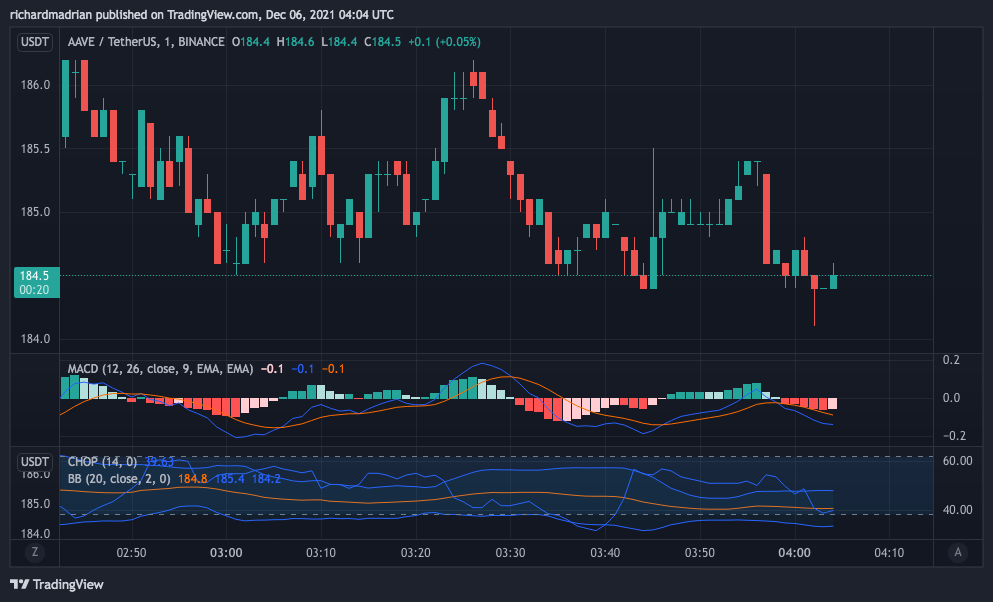Click the 03:30 time axis label
The width and height of the screenshot is (993, 602).
click(x=510, y=553)
